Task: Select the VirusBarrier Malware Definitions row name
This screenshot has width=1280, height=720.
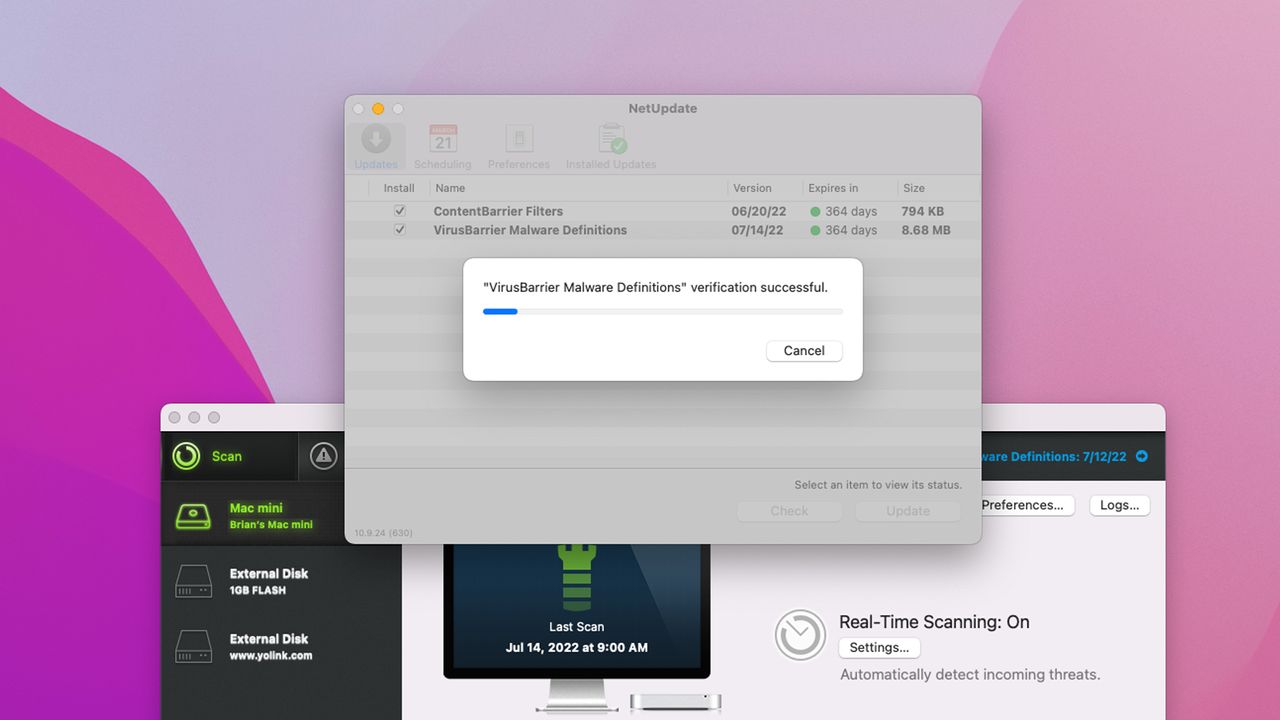Action: 530,230
